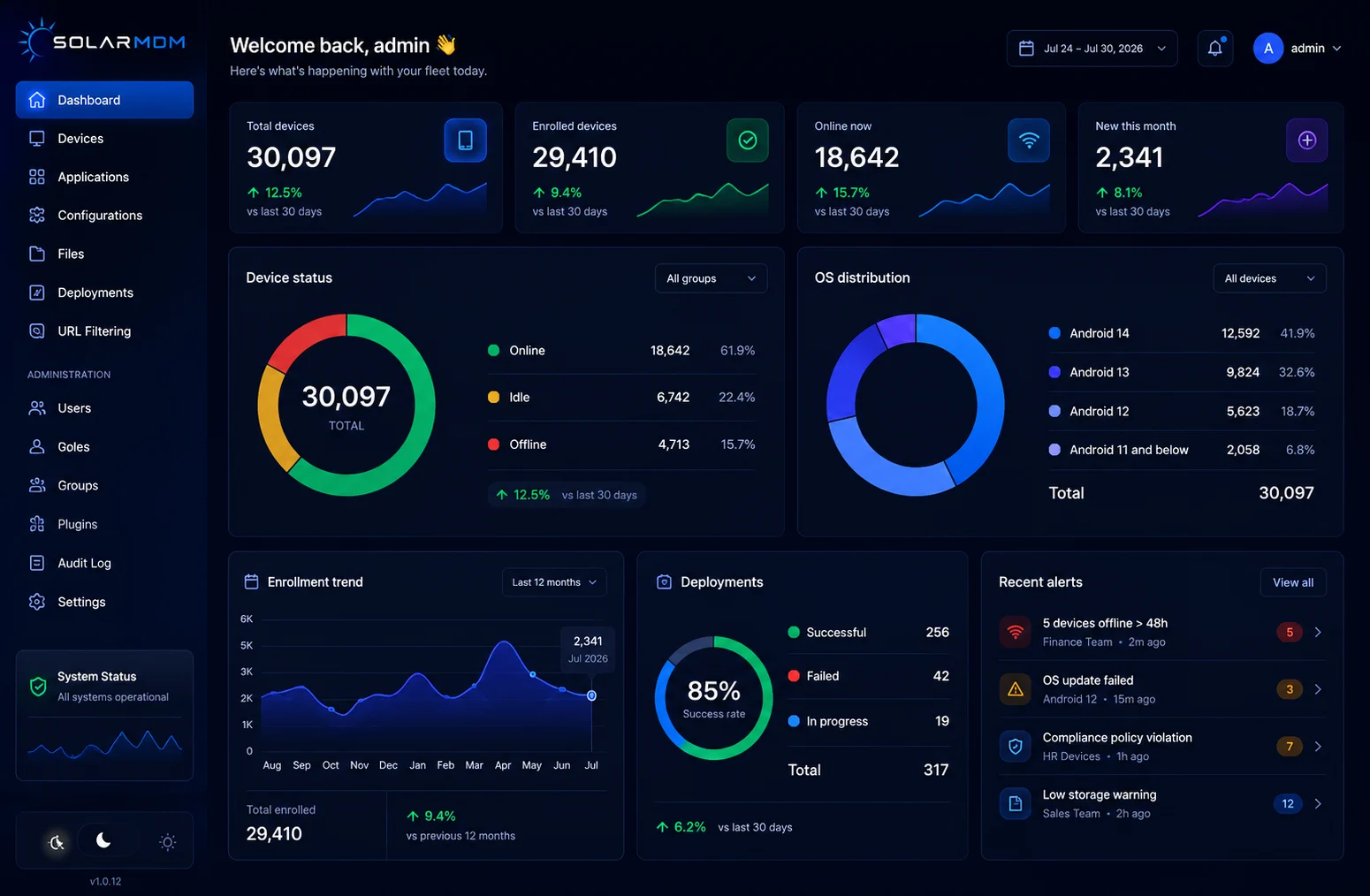This screenshot has width=1370, height=896.
Task: Click the Enrollment trend calendar icon
Action: coord(251,581)
